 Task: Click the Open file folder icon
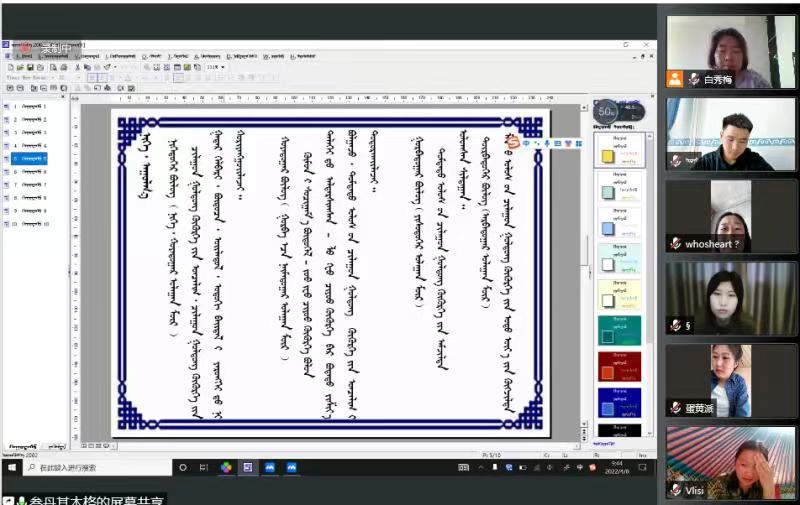coord(19,67)
